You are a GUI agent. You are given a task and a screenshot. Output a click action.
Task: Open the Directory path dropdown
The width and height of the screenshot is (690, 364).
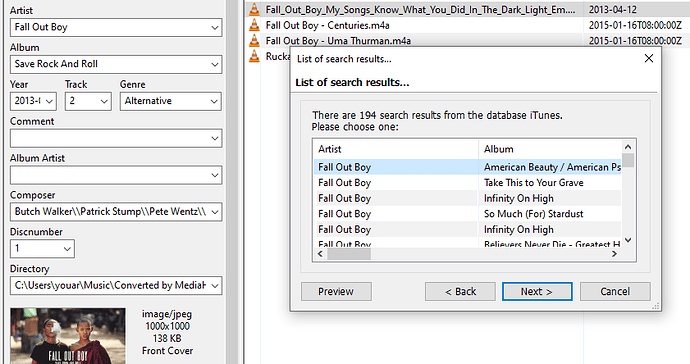coord(215,286)
